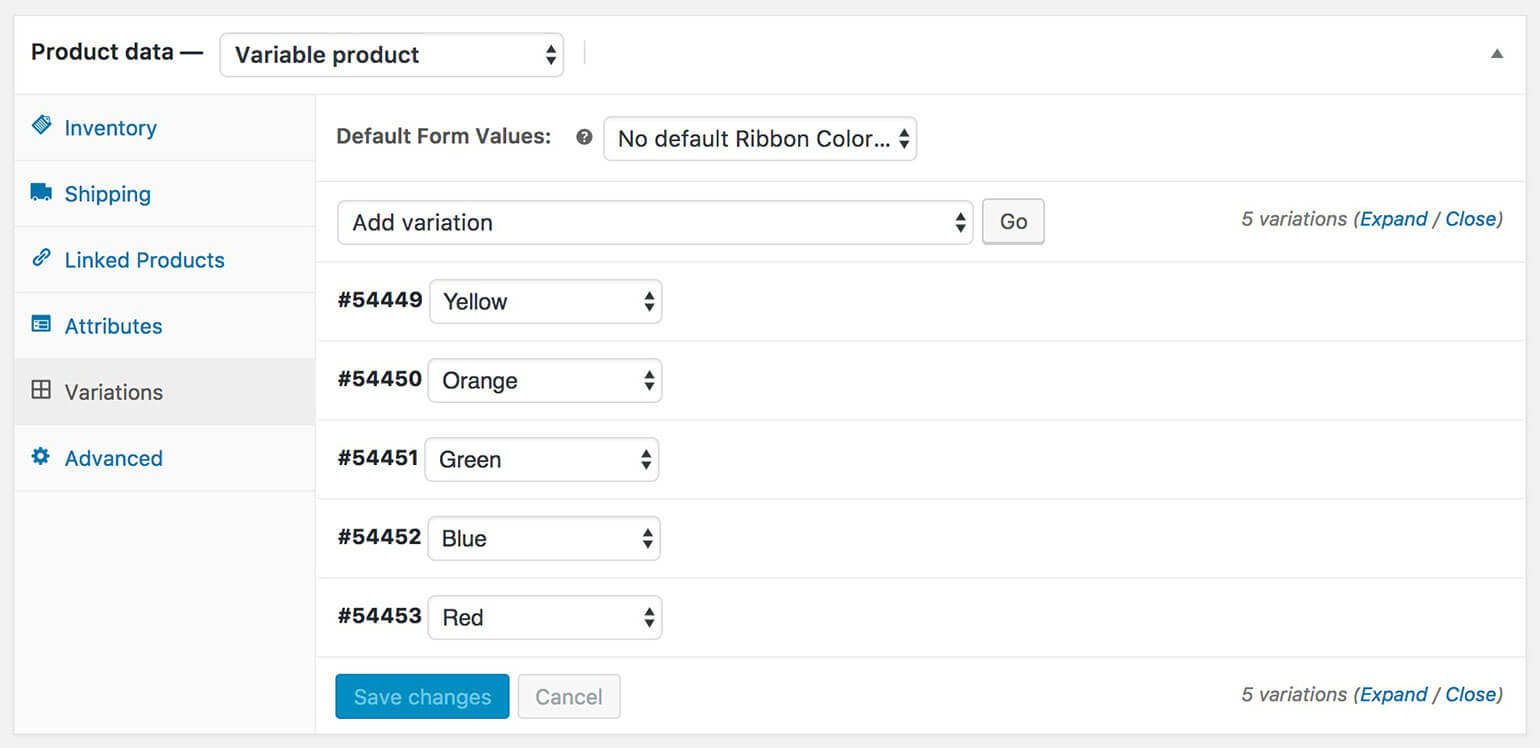Screen dimensions: 1540x748
Task: Open the Variable product type dropdown
Action: tap(391, 55)
